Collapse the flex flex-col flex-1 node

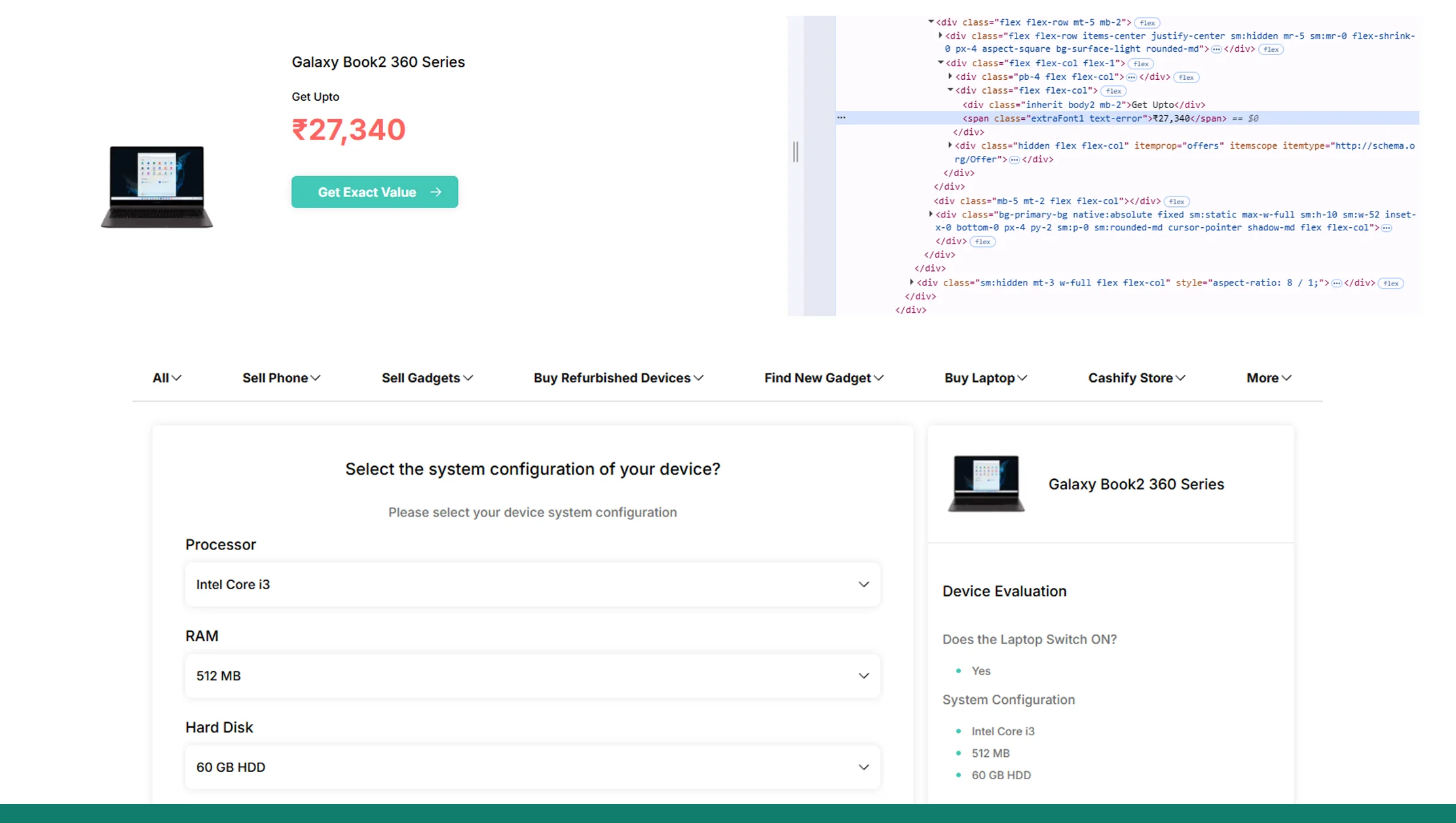click(941, 63)
